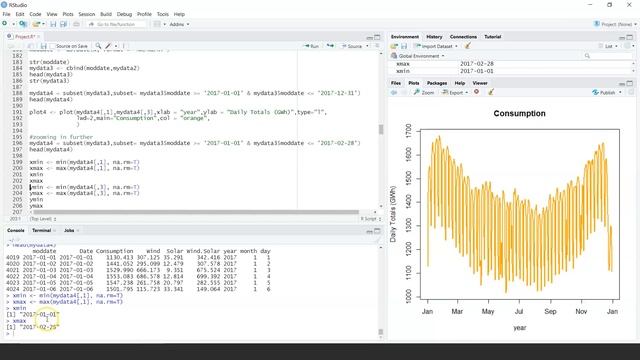Go to next plot arrow
The image size is (640, 360).
click(x=404, y=93)
